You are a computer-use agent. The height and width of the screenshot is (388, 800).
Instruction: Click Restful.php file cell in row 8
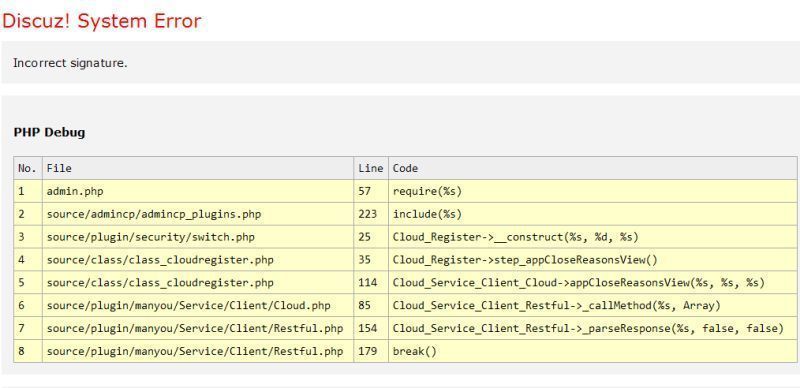pos(198,351)
